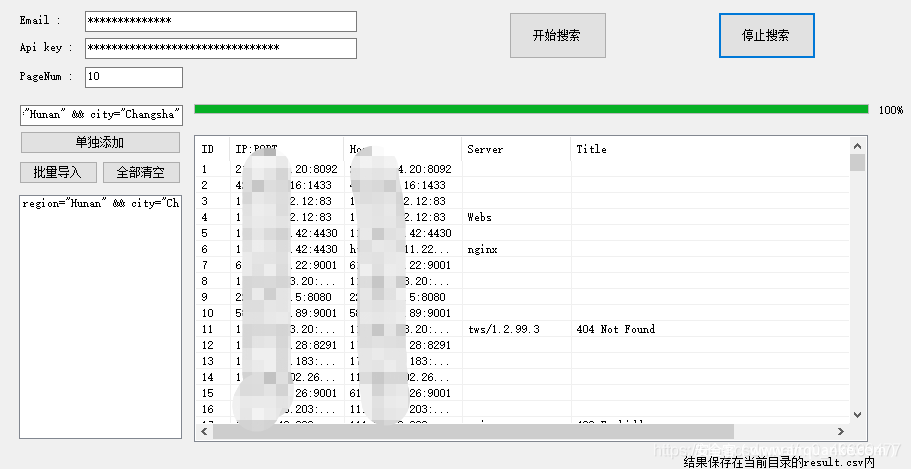Click the 开始搜索 start search button

pos(557,35)
